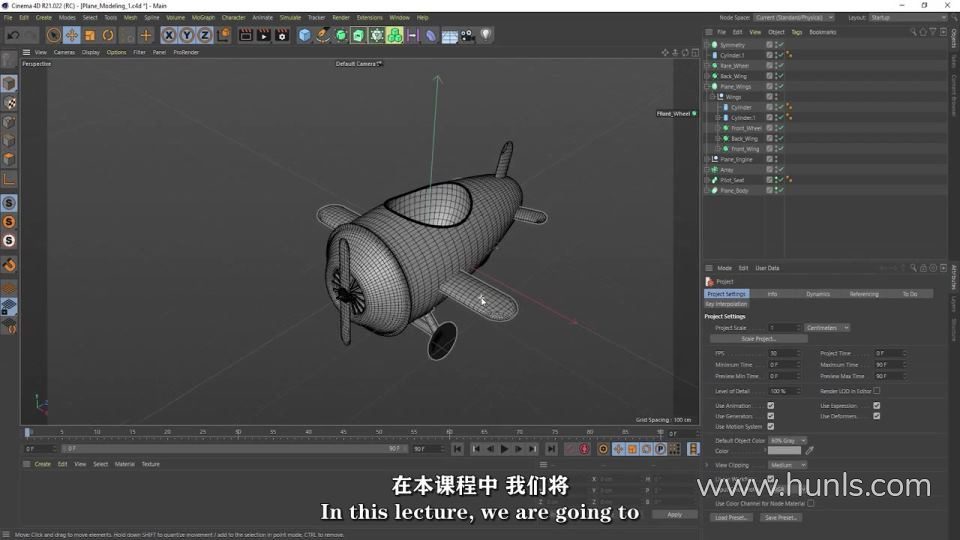This screenshot has width=960, height=540.
Task: Open the Create menu
Action: [x=43, y=18]
